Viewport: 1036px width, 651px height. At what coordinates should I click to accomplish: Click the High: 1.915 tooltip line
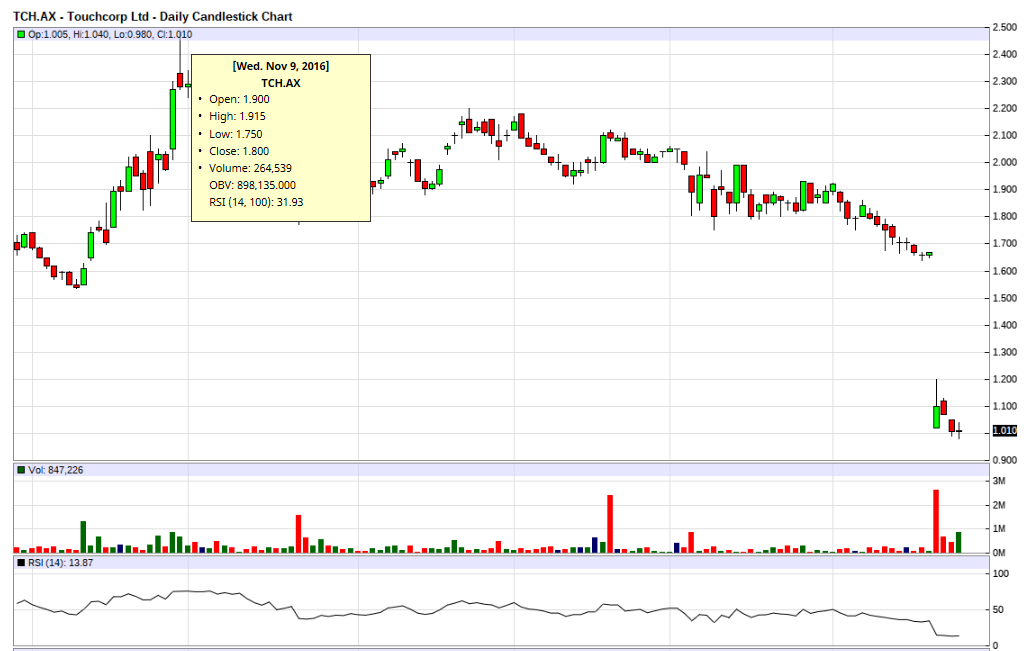(237, 116)
